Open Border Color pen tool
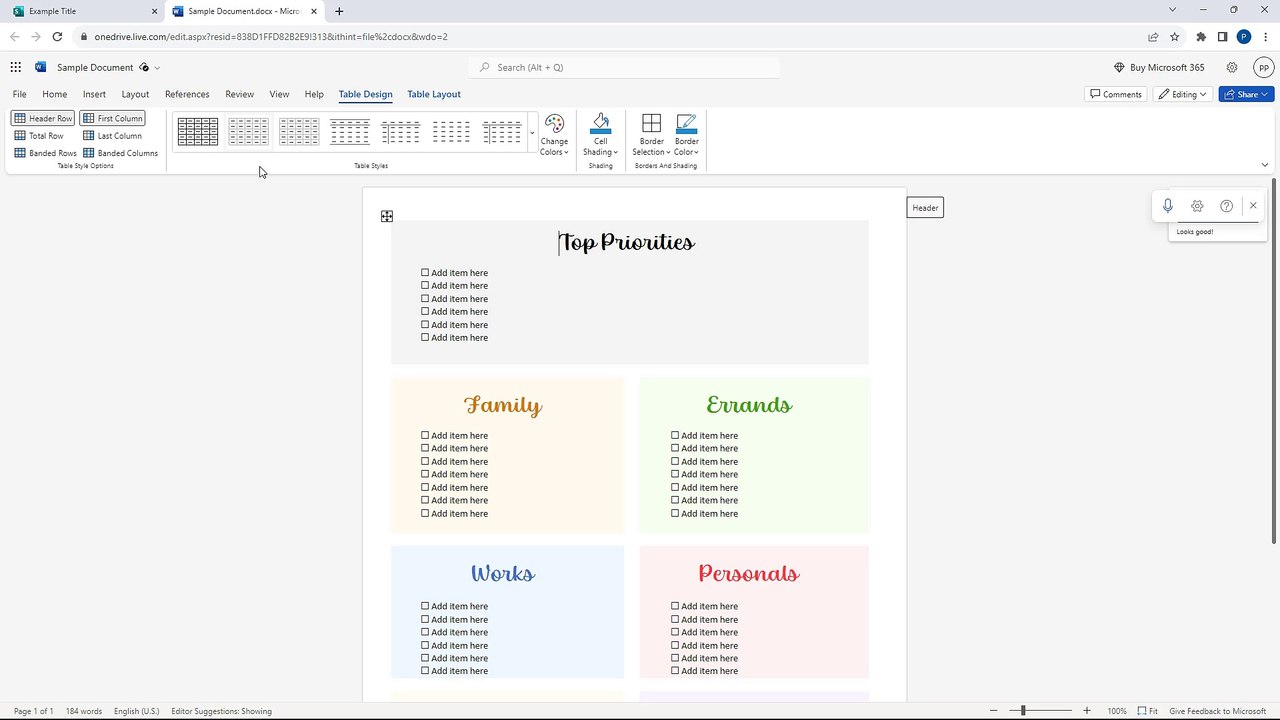This screenshot has height=720, width=1280. [x=686, y=124]
